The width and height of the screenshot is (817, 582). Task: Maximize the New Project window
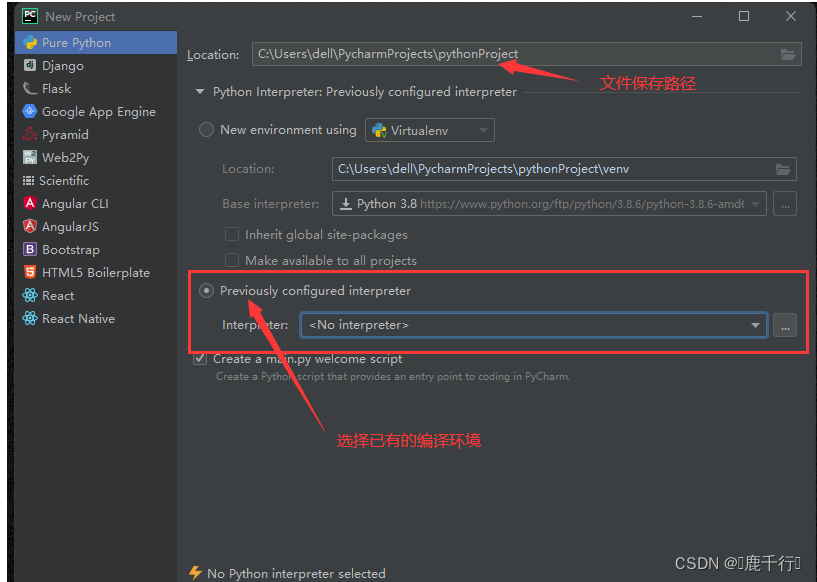pos(744,16)
